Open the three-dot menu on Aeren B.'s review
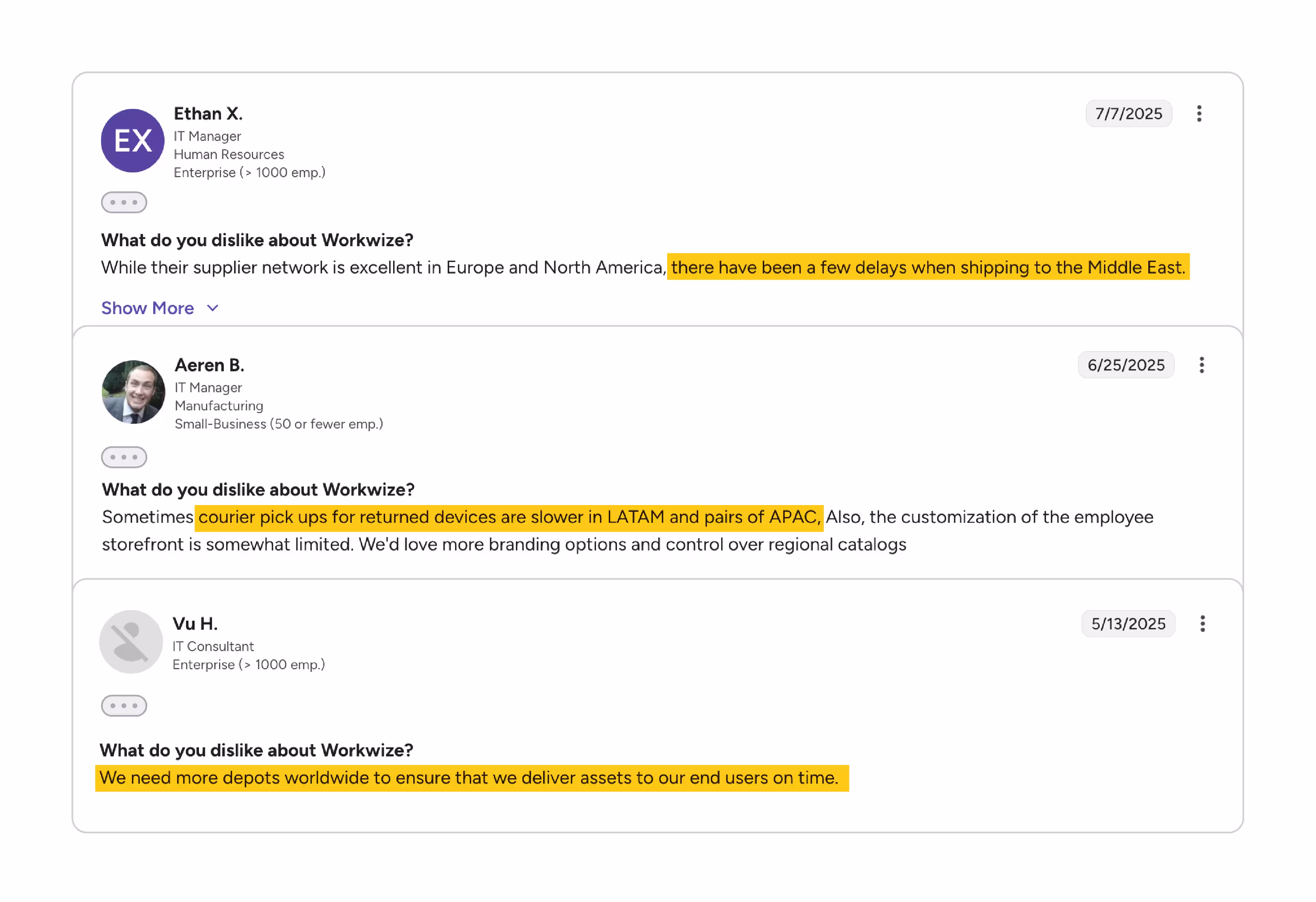 (x=1201, y=365)
